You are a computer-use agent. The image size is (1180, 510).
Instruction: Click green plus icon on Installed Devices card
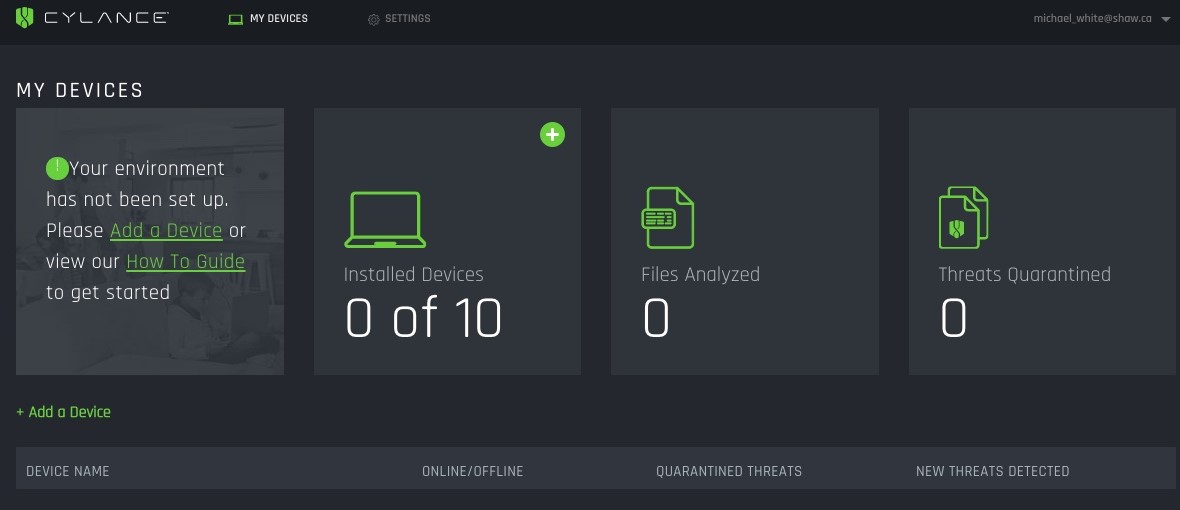click(552, 135)
